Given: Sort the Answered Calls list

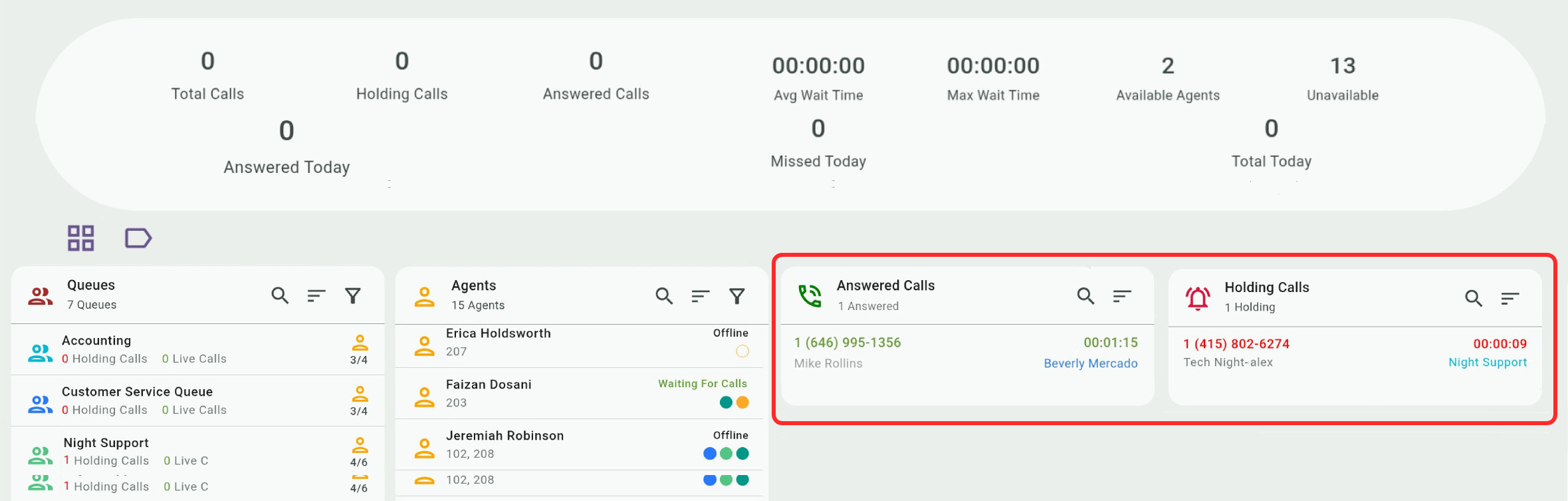Looking at the screenshot, I should [1122, 295].
